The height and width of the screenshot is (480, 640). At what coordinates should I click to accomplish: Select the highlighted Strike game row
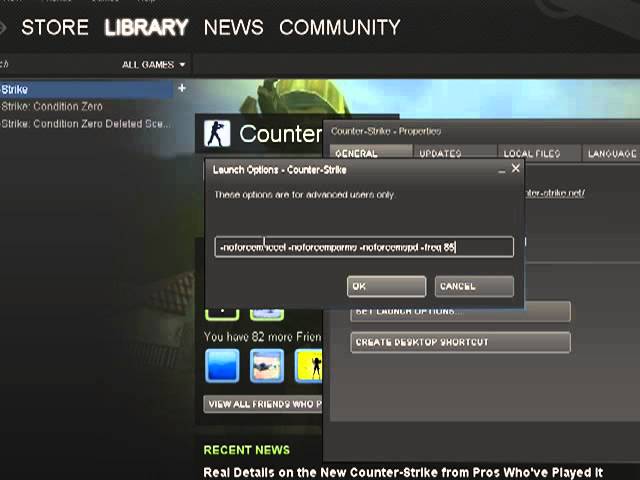87,89
